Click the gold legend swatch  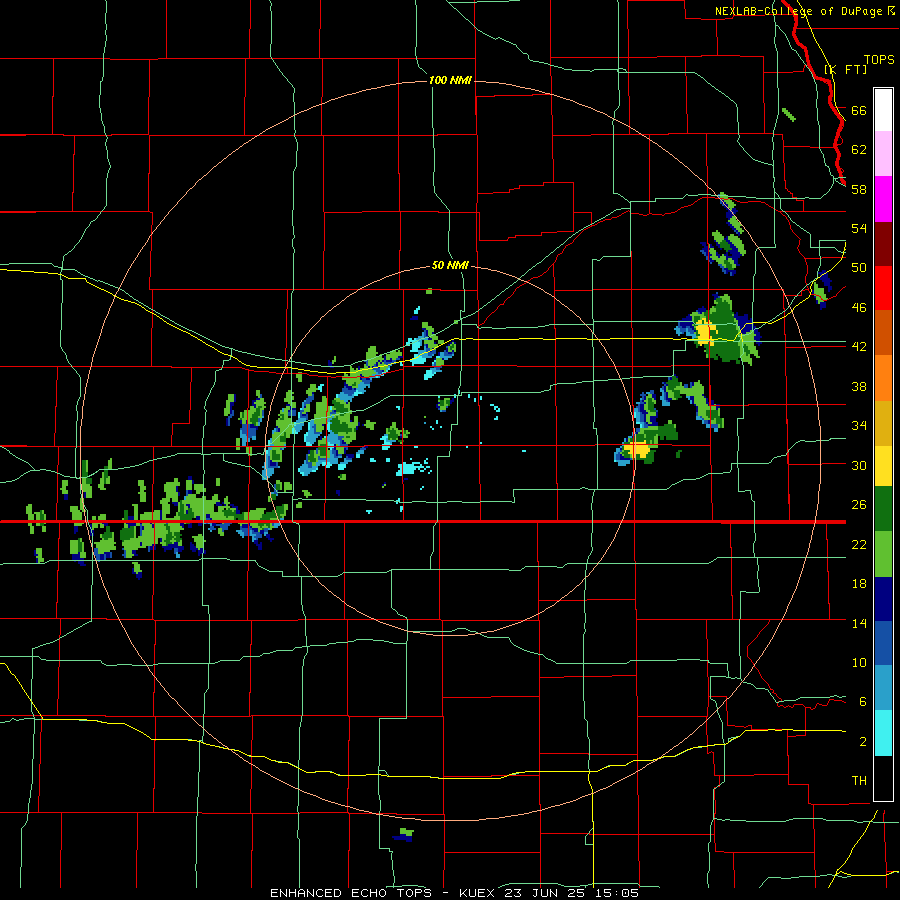tap(883, 422)
